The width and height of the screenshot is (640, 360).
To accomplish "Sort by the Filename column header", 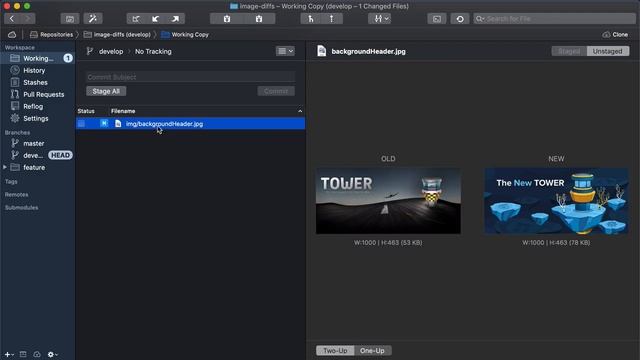I will (123, 111).
